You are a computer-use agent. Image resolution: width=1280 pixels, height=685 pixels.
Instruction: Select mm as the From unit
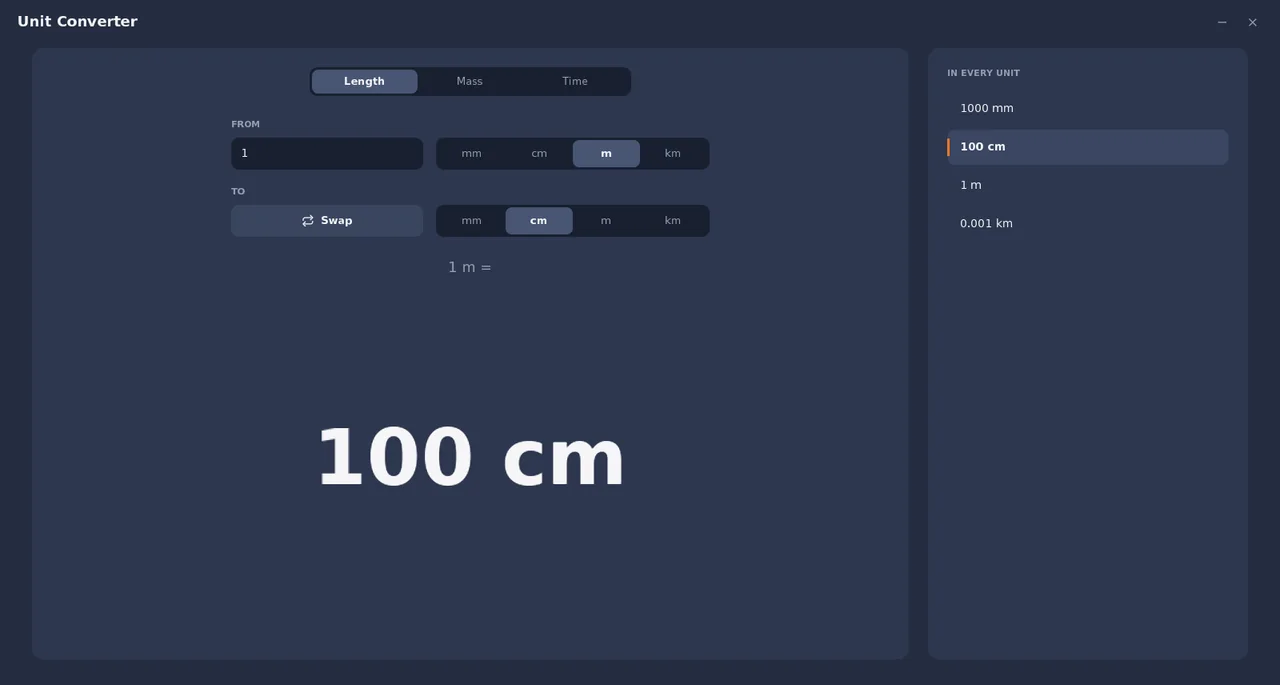(471, 153)
